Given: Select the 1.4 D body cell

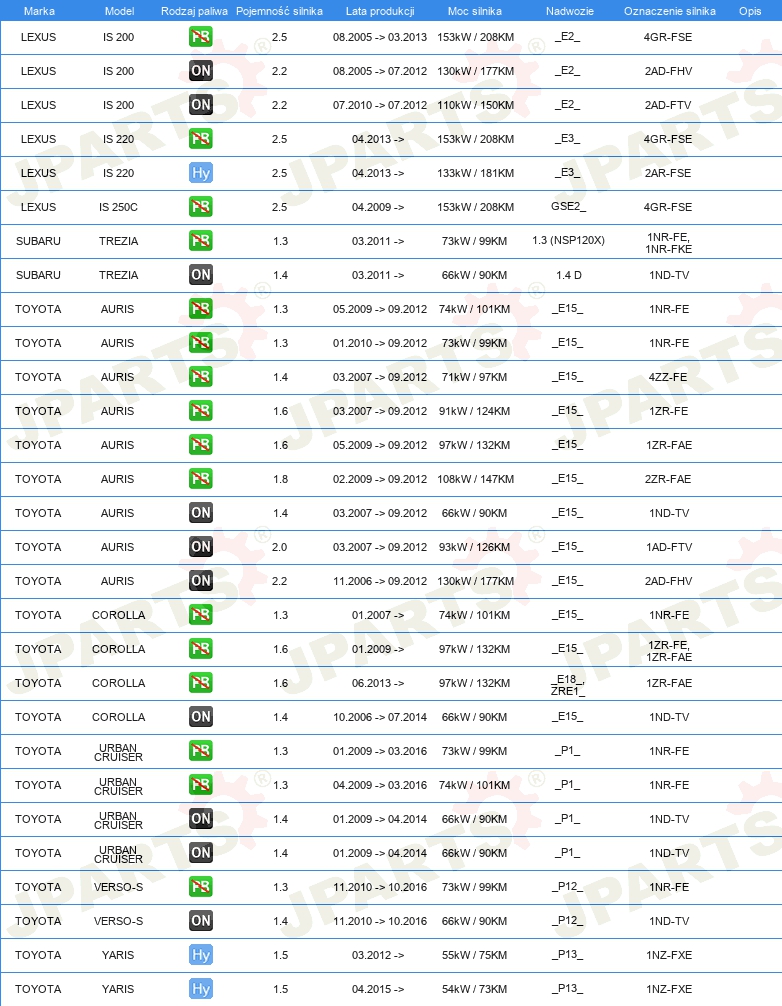Looking at the screenshot, I should tap(569, 275).
